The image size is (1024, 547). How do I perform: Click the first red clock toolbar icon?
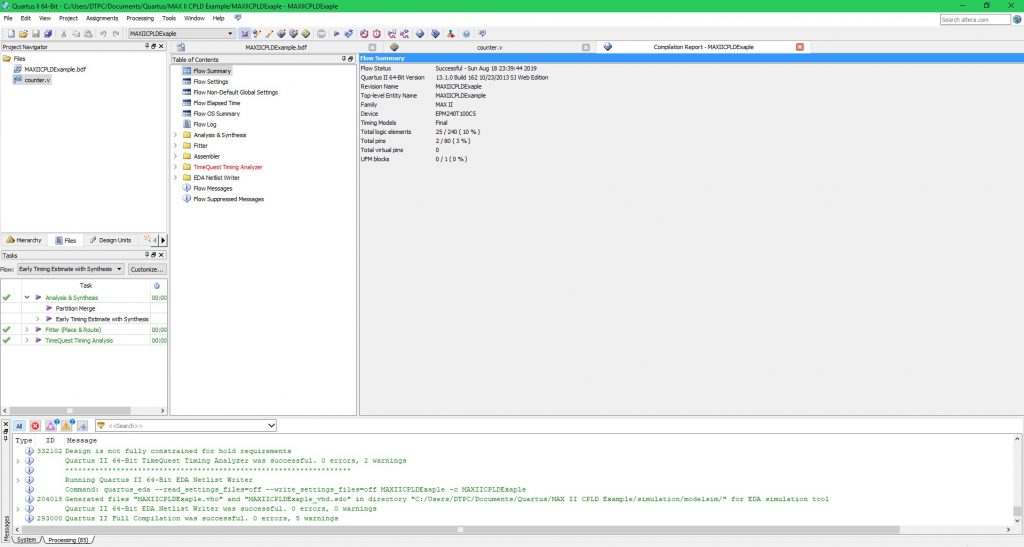click(x=364, y=34)
